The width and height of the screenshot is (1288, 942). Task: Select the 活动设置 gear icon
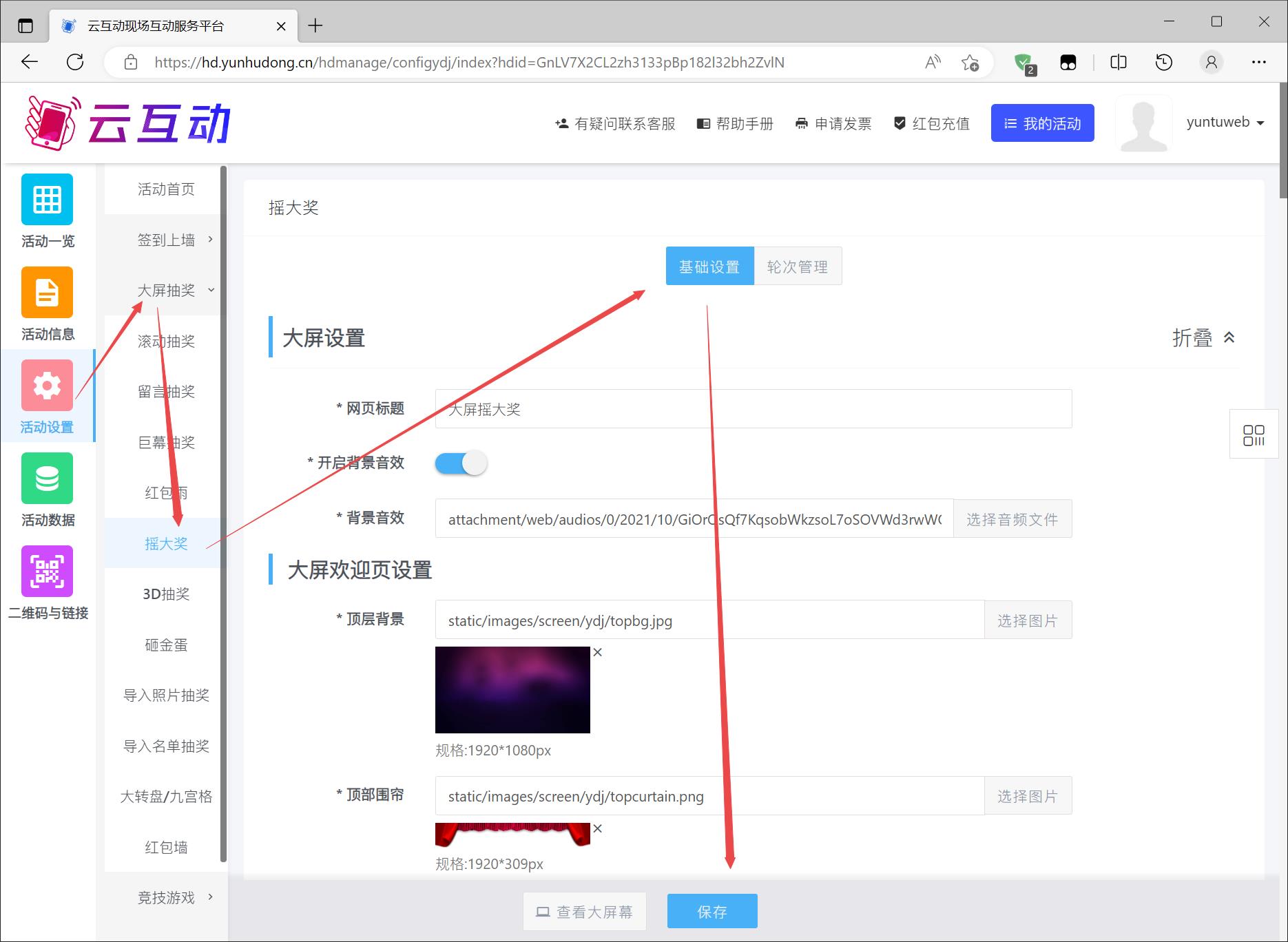(47, 386)
